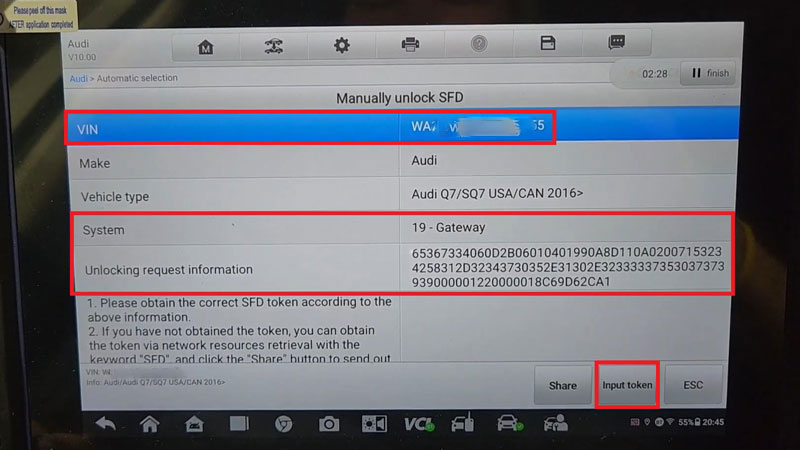Open the Maxi home icon in toolbar
The height and width of the screenshot is (450, 800).
tap(206, 46)
